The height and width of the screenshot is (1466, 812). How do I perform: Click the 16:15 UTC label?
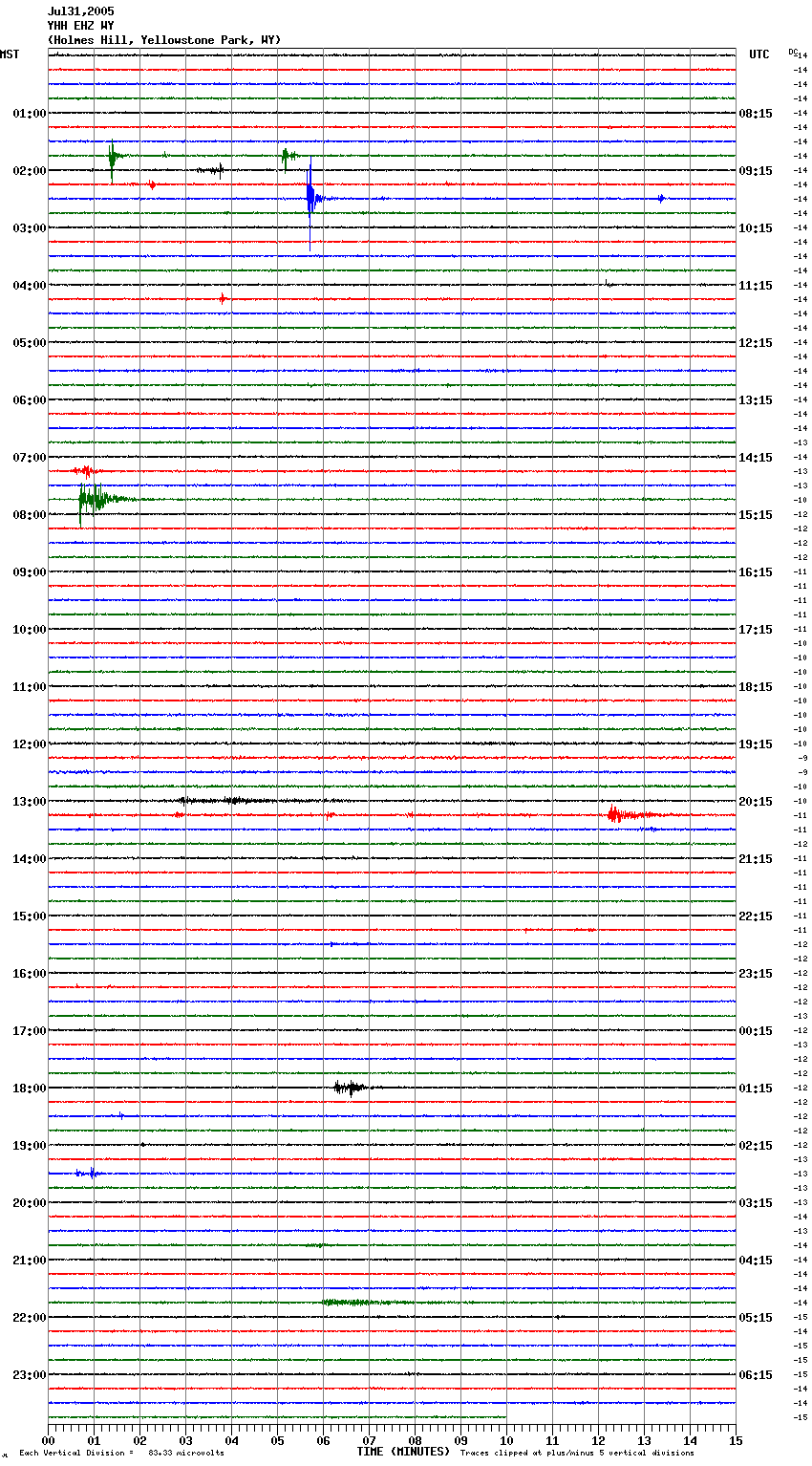pyautogui.click(x=756, y=572)
